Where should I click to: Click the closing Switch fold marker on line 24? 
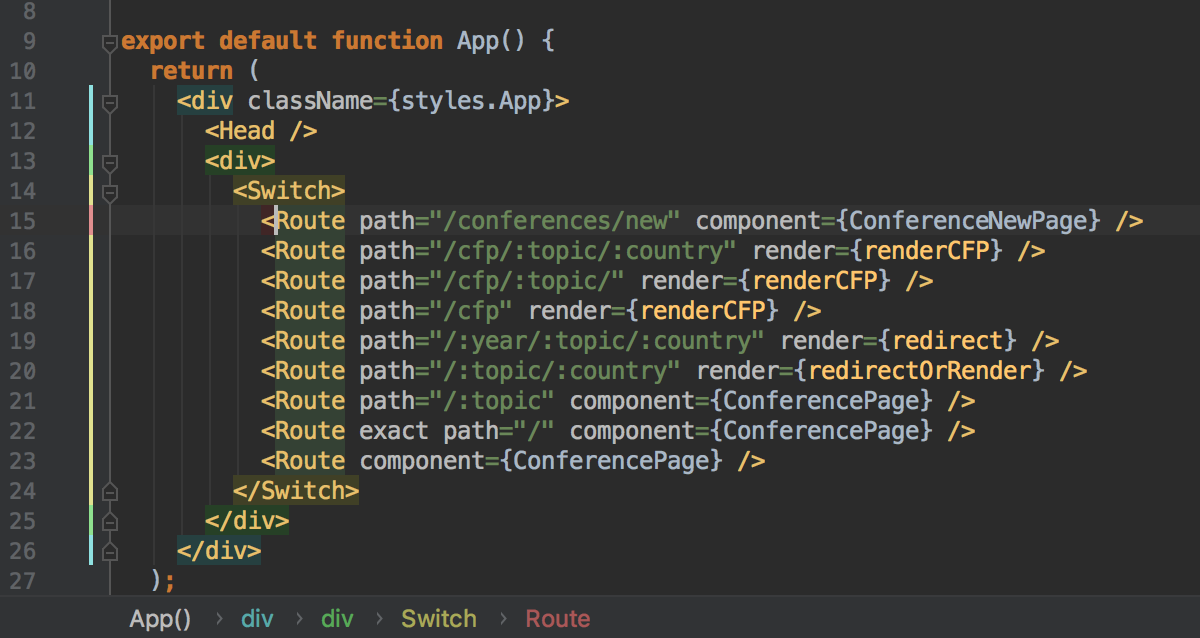click(110, 491)
